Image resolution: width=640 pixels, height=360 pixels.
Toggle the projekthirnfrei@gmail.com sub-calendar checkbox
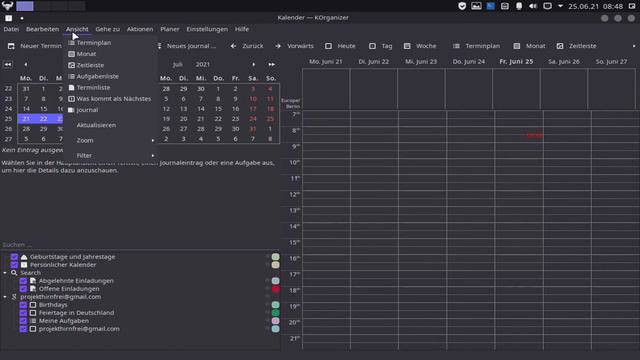(23, 329)
